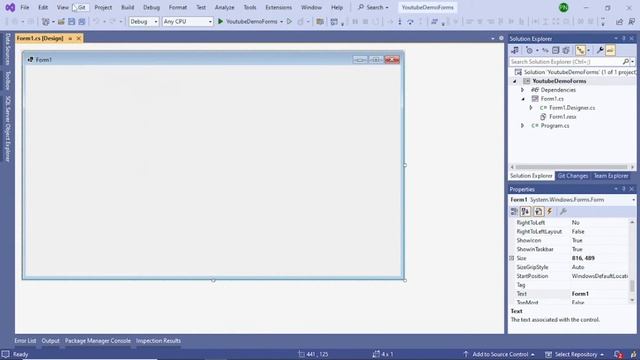
Task: Toggle Properties view button in Properties panel
Action: 538,211
